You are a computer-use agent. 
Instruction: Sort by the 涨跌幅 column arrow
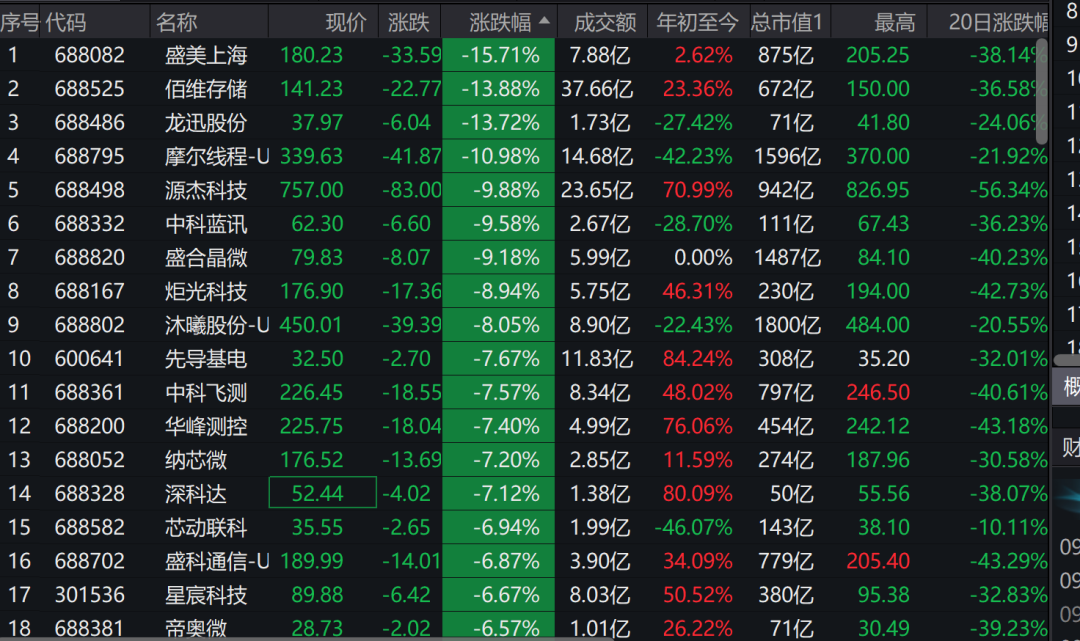coord(545,21)
